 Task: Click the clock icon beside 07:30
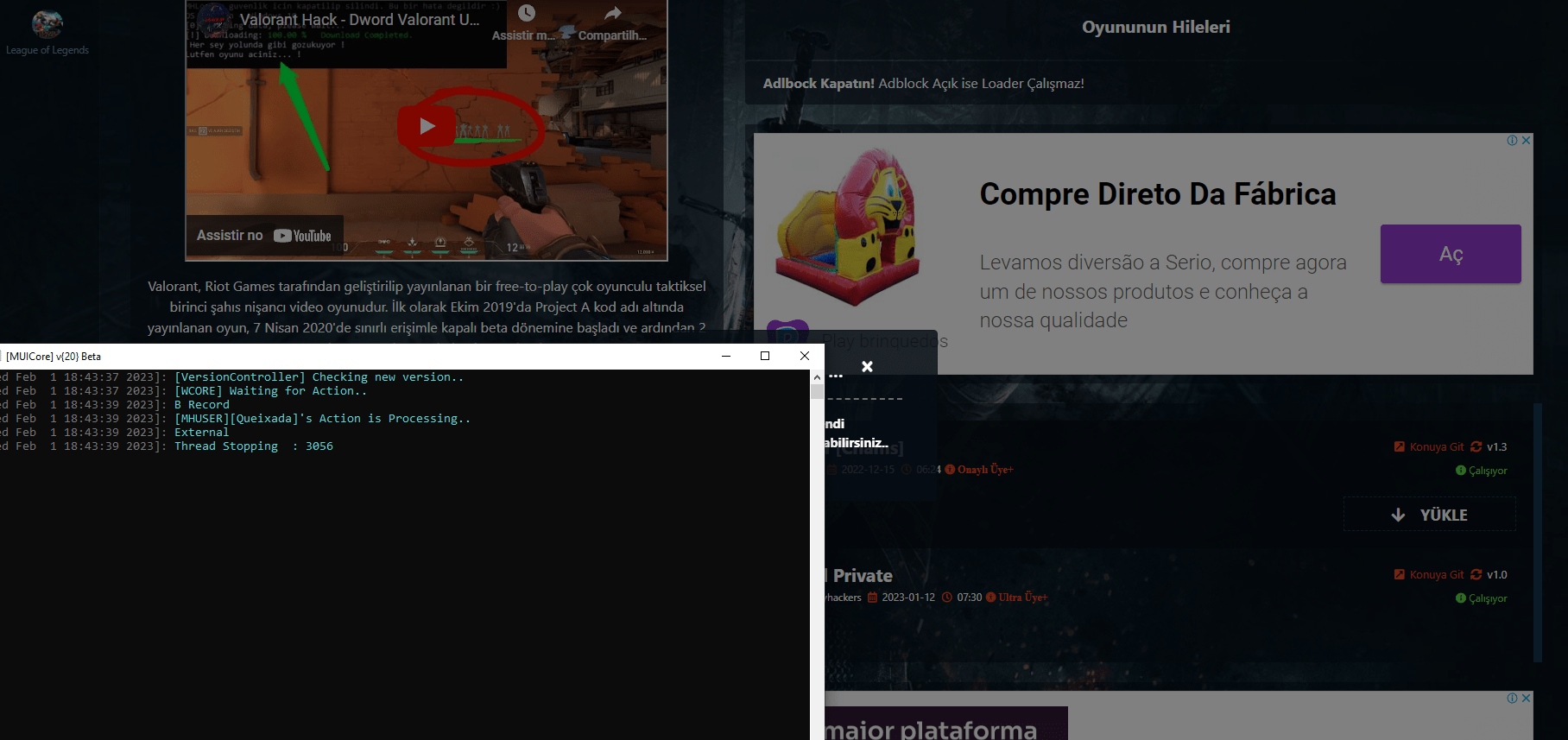947,598
